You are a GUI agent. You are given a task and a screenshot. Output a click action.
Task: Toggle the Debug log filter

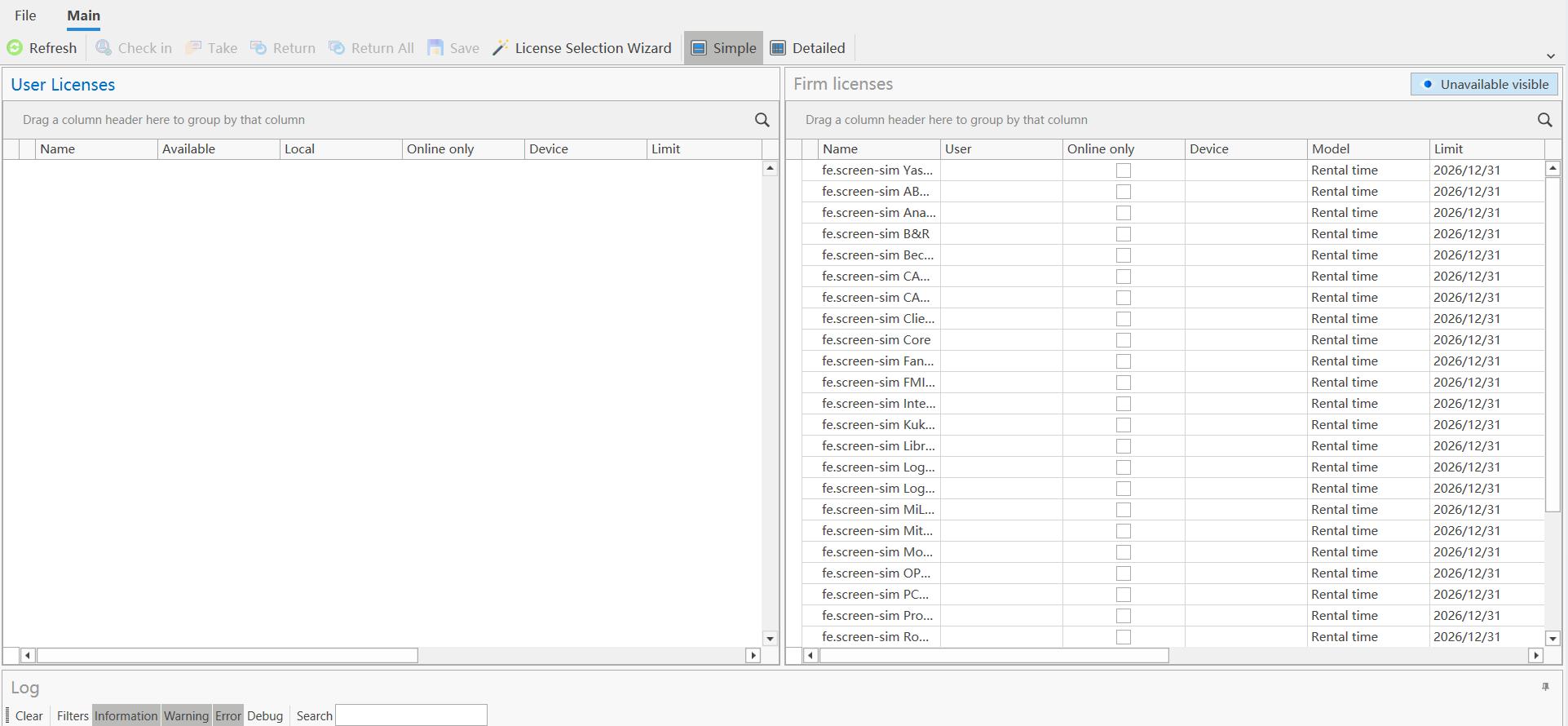265,715
